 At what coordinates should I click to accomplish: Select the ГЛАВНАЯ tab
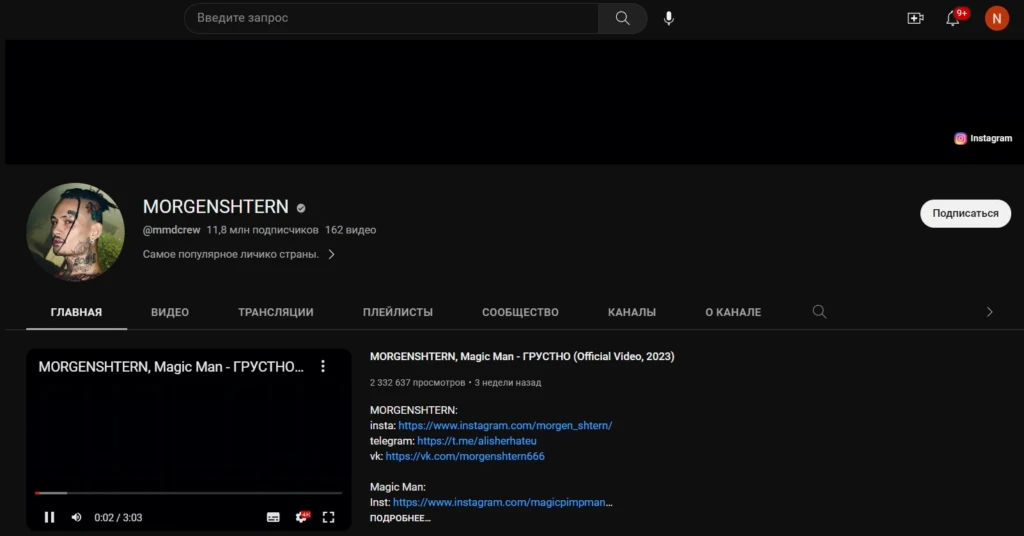[76, 312]
